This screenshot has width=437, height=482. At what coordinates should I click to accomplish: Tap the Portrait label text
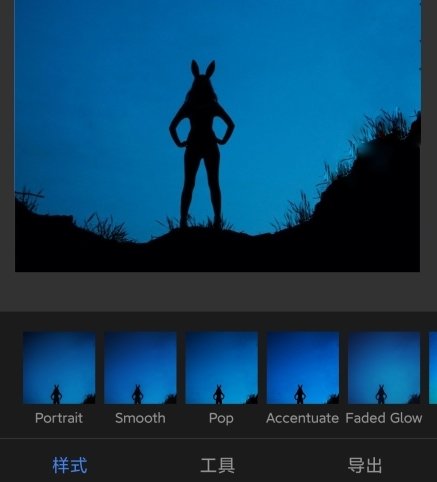click(x=59, y=418)
